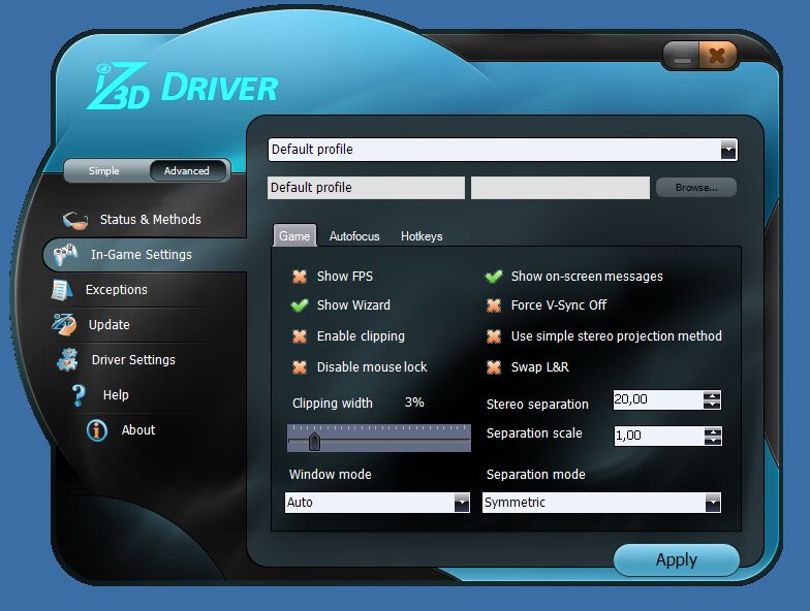Viewport: 810px width, 611px height.
Task: Click the iZ3D Driver logo
Action: (x=182, y=86)
